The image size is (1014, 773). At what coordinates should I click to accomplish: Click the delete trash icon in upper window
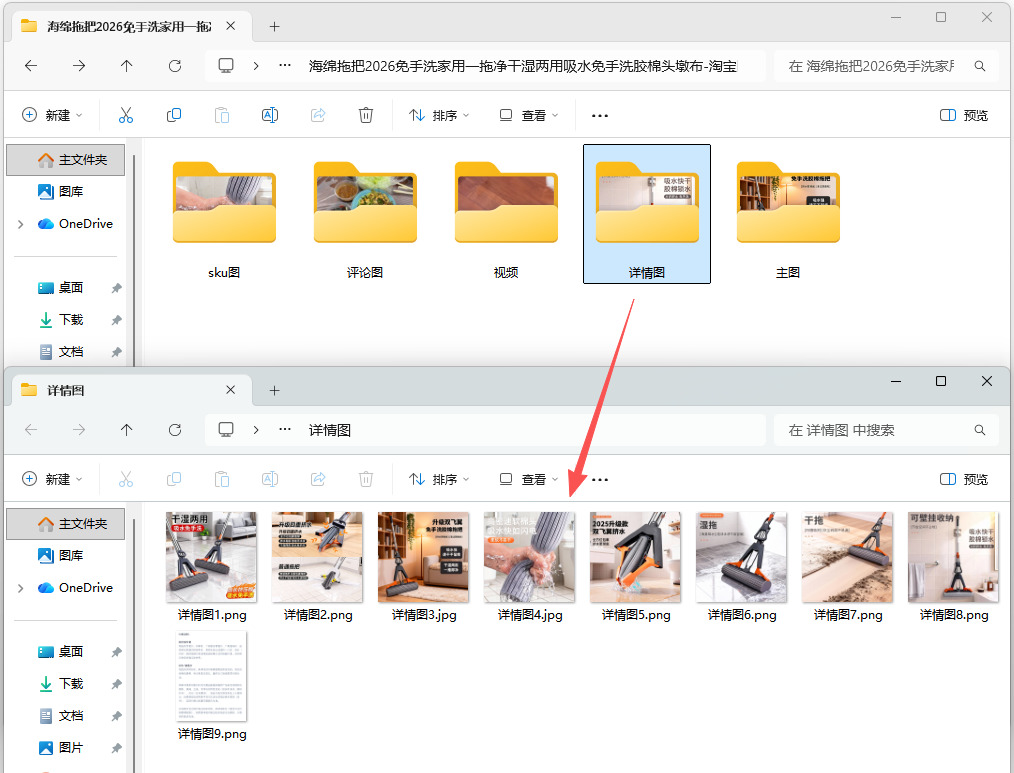pyautogui.click(x=365, y=115)
